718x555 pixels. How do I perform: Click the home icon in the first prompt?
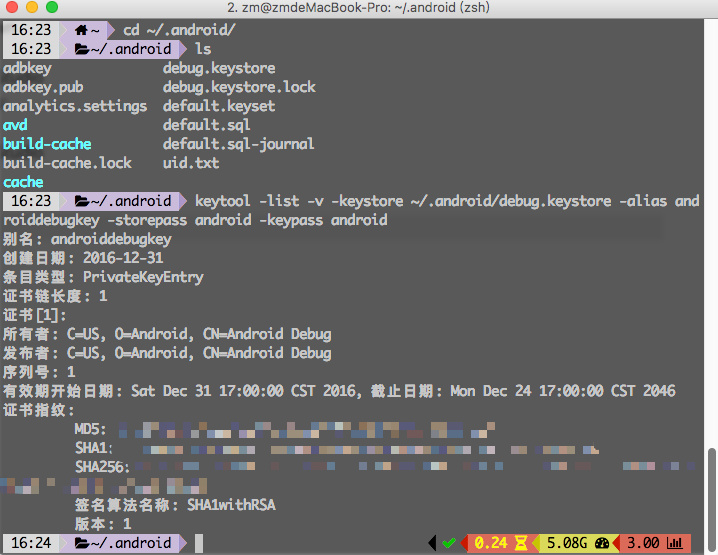[81, 30]
